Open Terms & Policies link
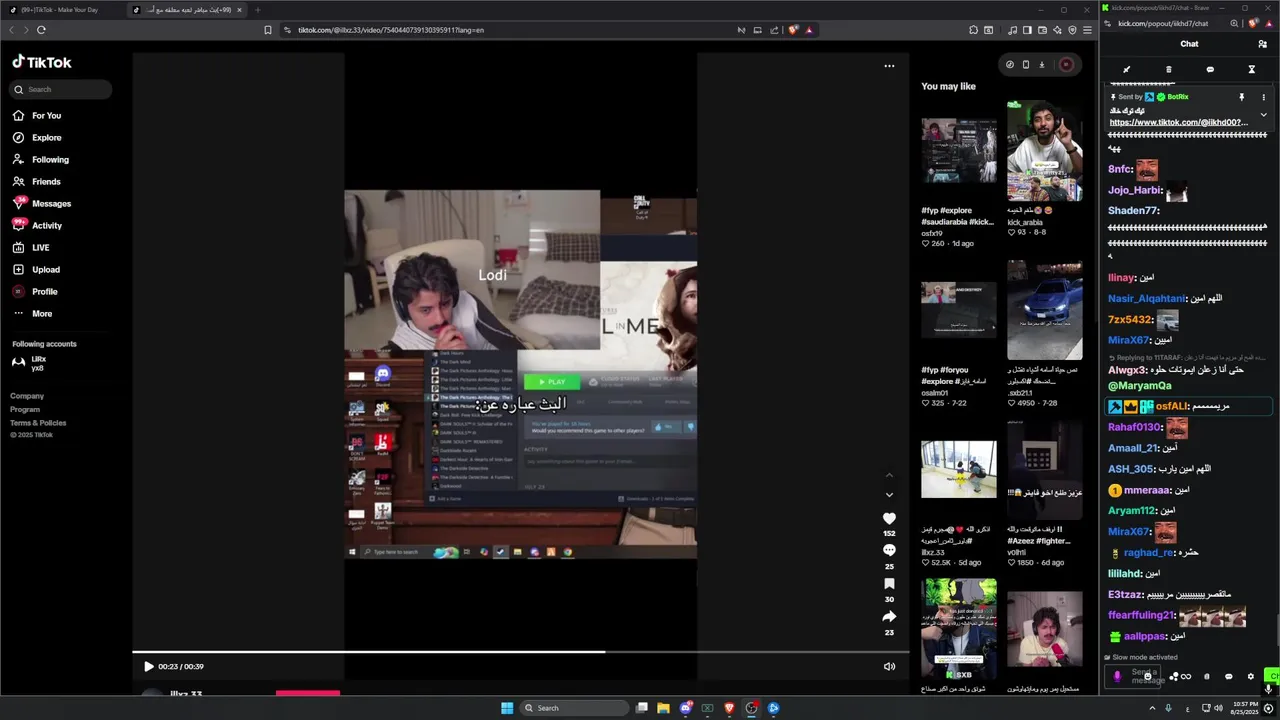This screenshot has width=1280, height=720. (x=38, y=422)
